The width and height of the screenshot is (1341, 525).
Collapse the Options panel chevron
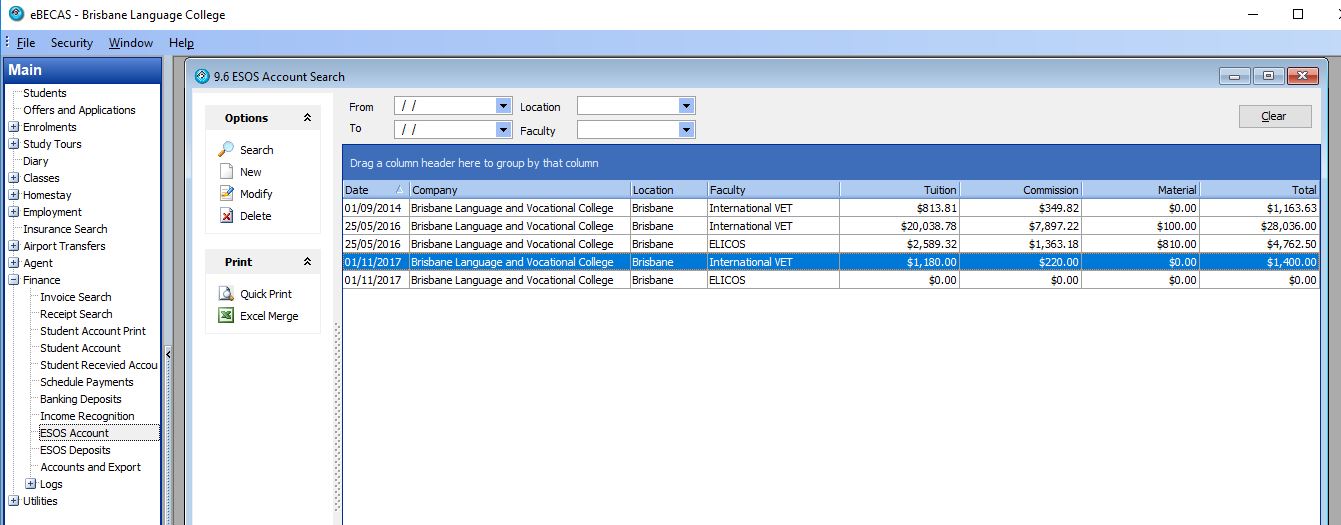pyautogui.click(x=307, y=118)
